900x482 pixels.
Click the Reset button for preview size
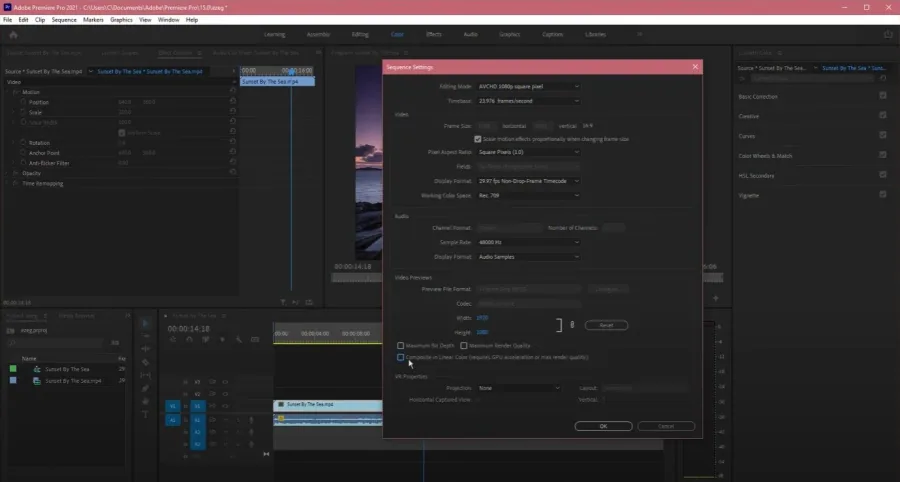click(606, 325)
